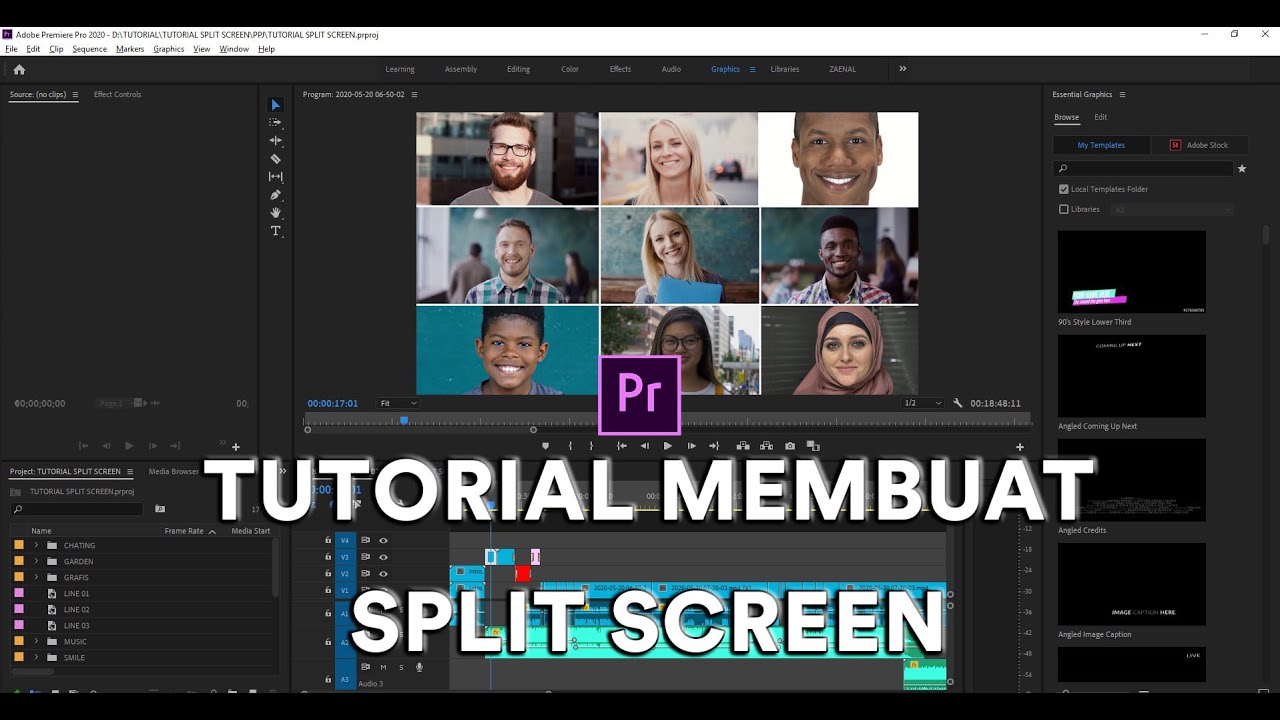
Task: Open the Program monitor panel menu
Action: (414, 95)
